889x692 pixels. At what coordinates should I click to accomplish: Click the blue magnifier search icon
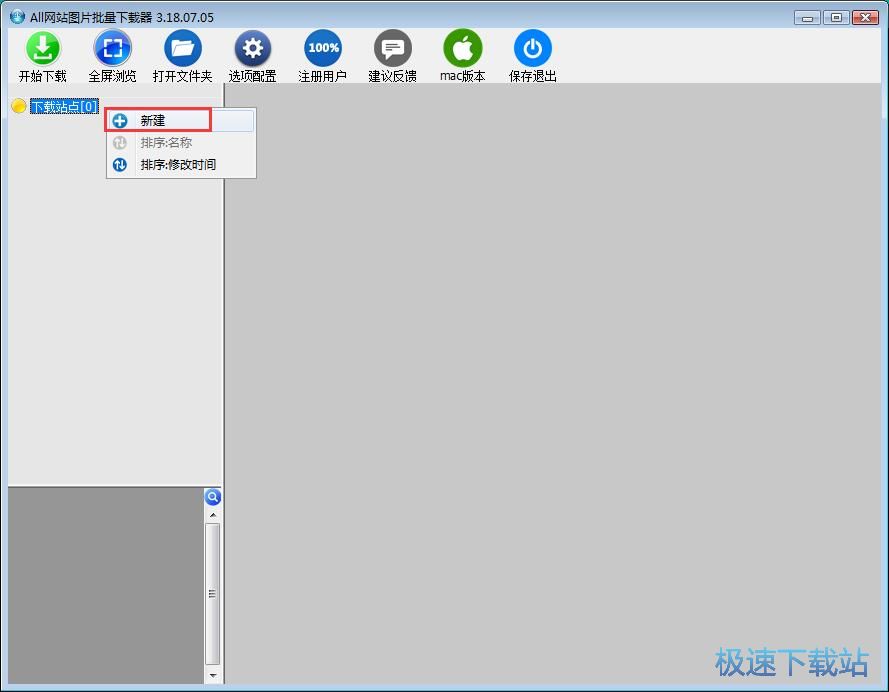point(213,497)
